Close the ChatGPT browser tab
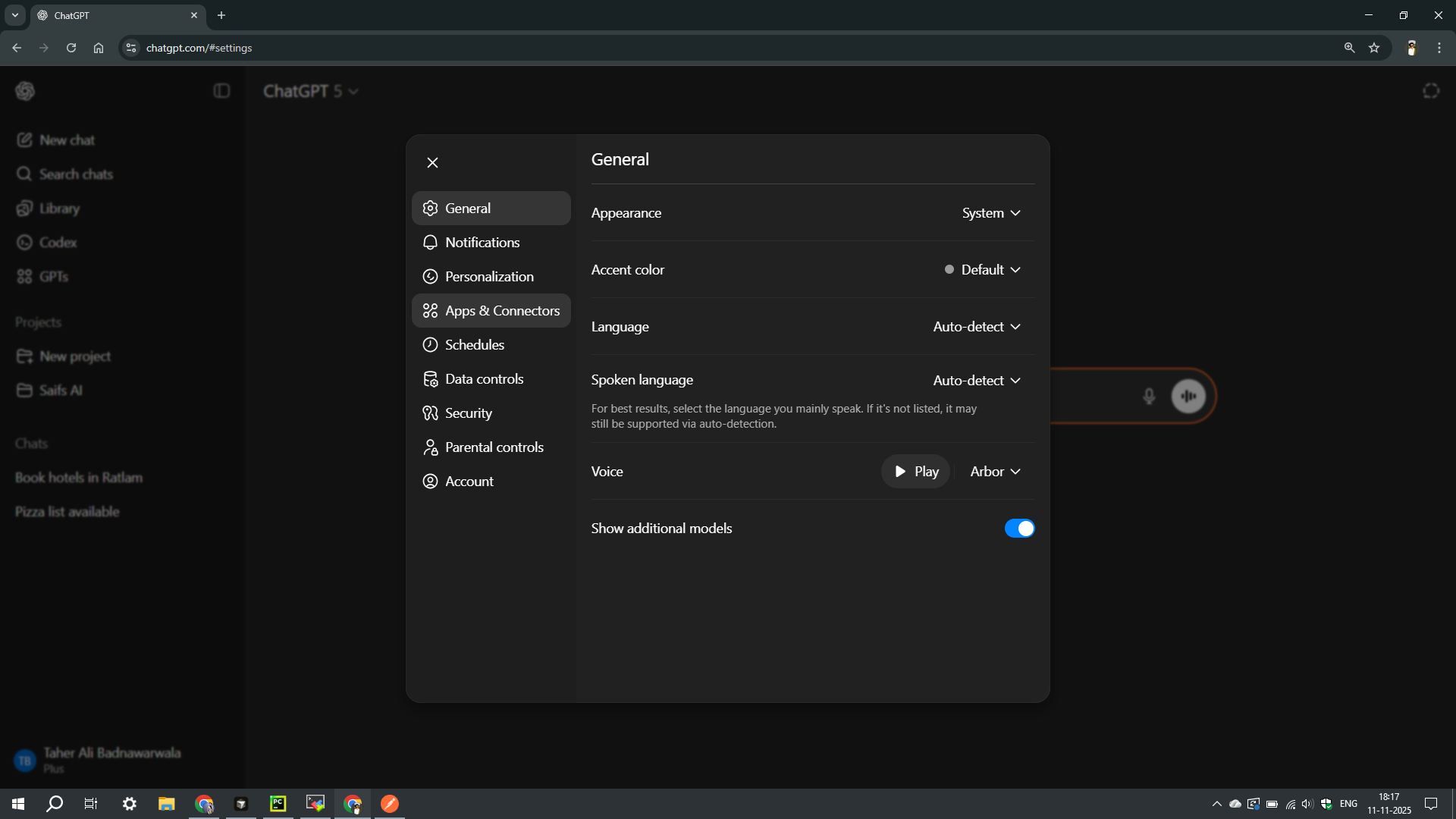Image resolution: width=1456 pixels, height=819 pixels. [194, 15]
